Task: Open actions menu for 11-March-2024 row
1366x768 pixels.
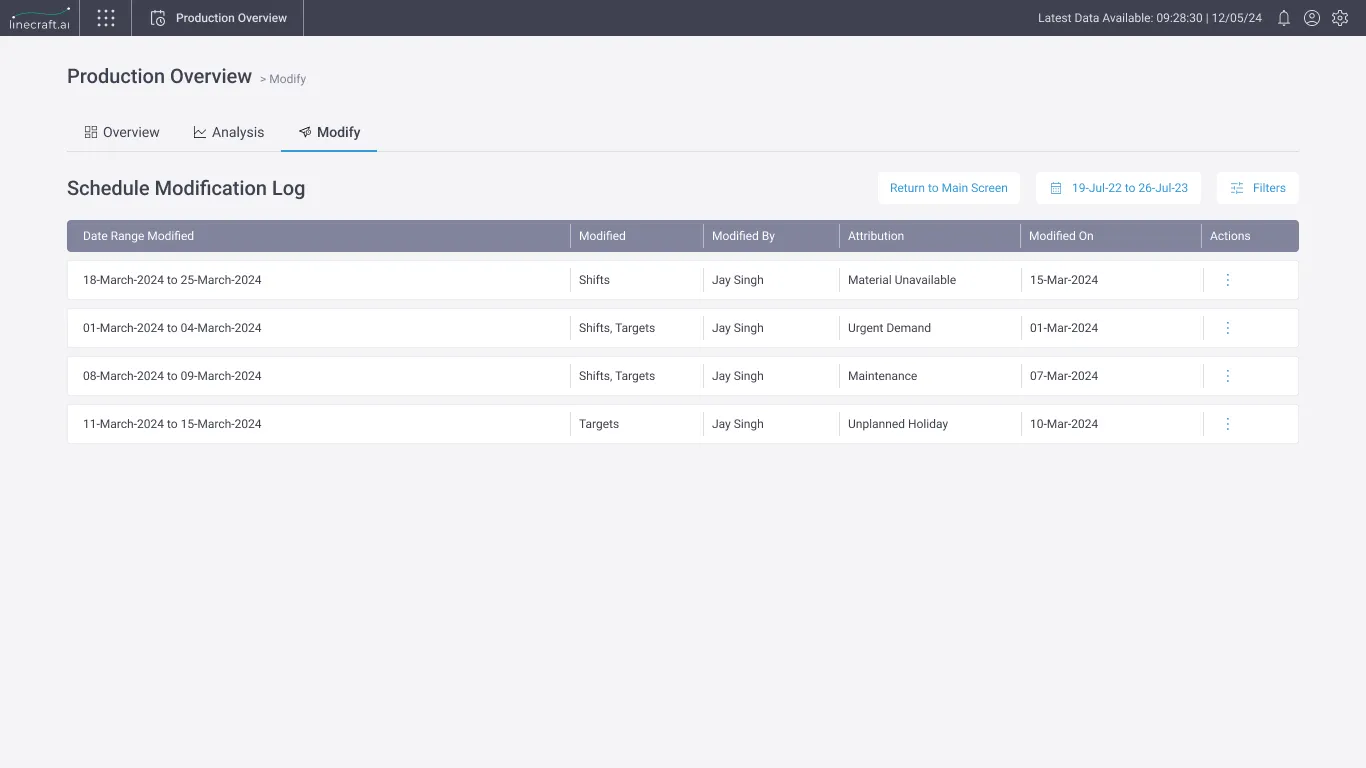Action: point(1228,424)
